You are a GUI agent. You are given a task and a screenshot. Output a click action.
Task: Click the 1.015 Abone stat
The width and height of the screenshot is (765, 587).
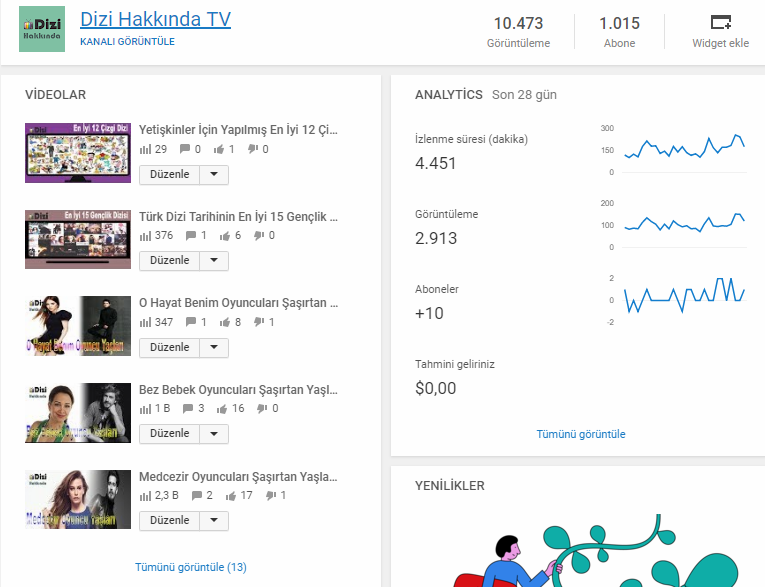point(619,32)
